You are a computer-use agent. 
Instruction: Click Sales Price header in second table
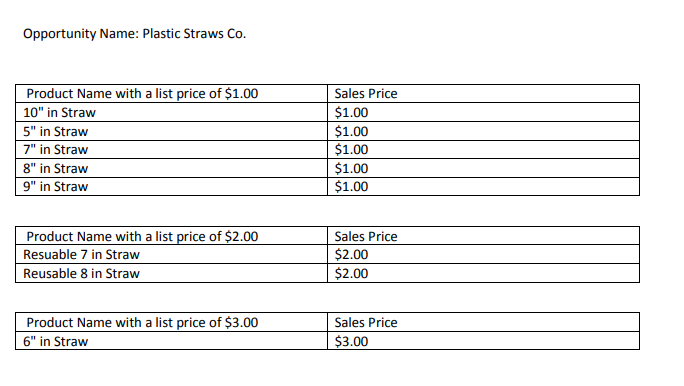[x=484, y=236]
